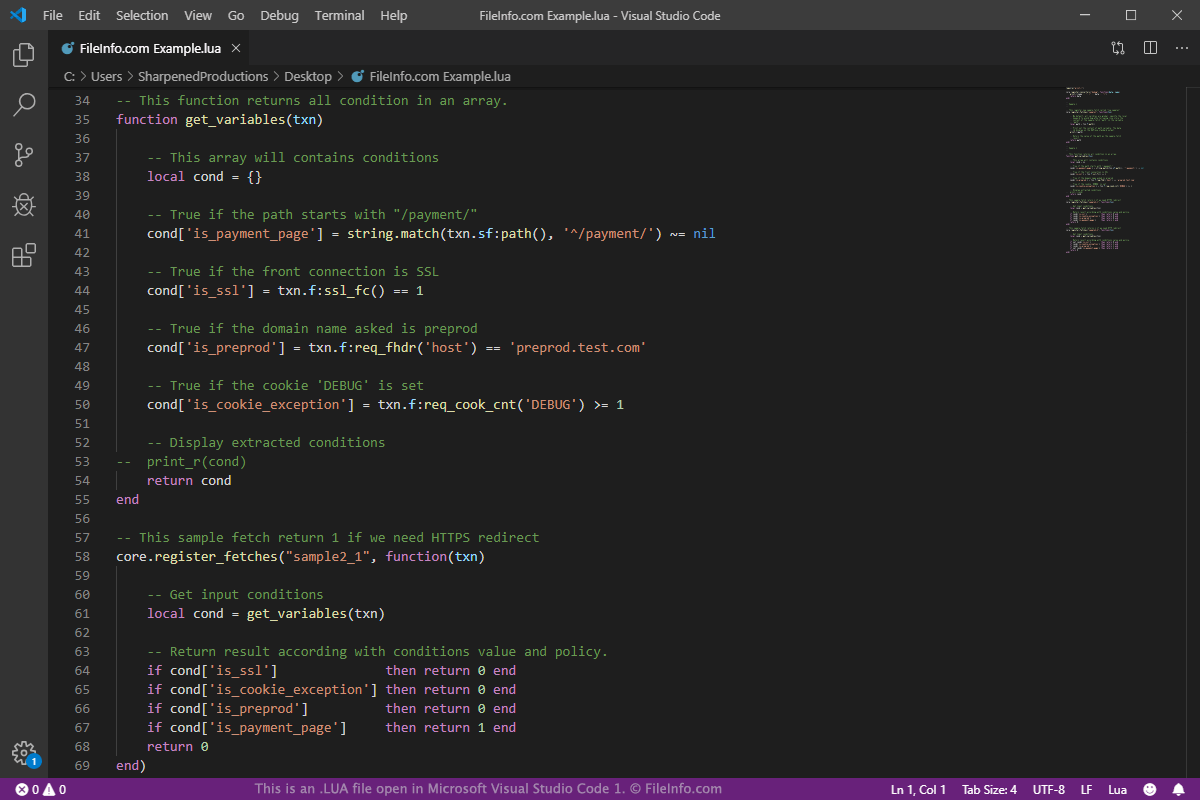
Task: Open the Explorer view in activity bar
Action: click(24, 55)
